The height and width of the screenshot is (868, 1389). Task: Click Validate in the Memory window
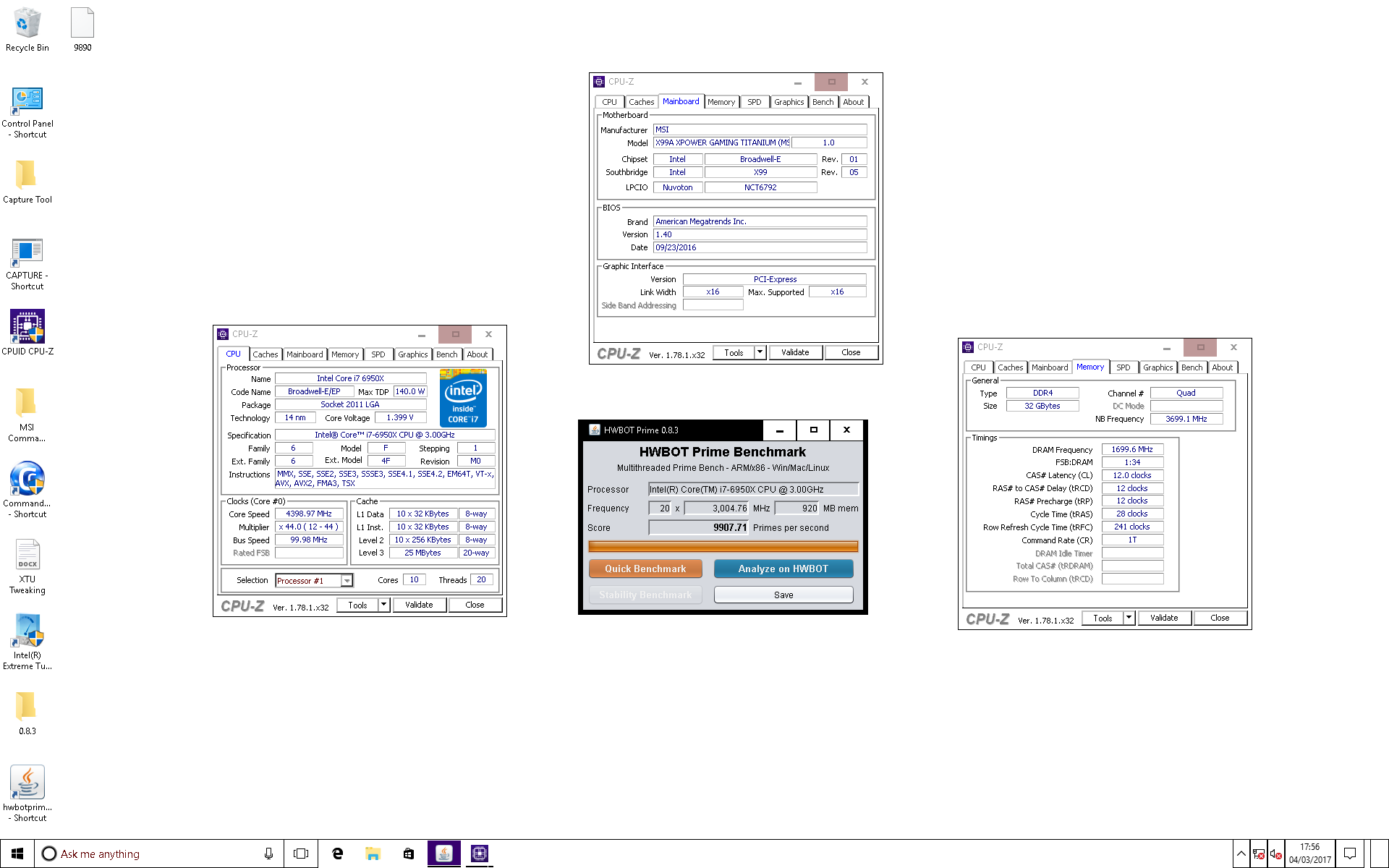click(1164, 618)
